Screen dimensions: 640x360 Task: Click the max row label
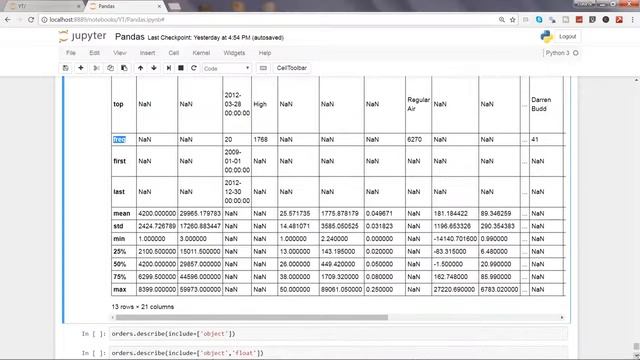[x=120, y=289]
